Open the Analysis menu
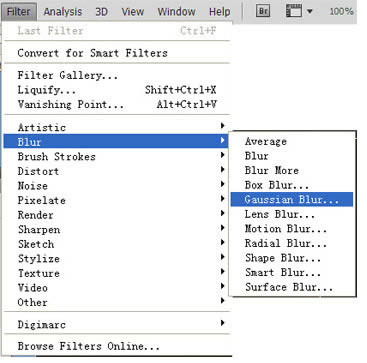The height and width of the screenshot is (363, 367). 63,12
